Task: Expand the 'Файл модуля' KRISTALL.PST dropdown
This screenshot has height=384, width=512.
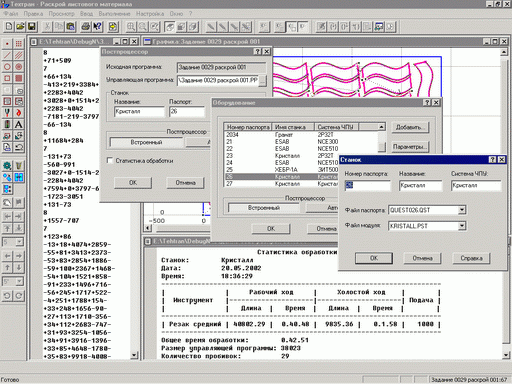Action: point(462,226)
